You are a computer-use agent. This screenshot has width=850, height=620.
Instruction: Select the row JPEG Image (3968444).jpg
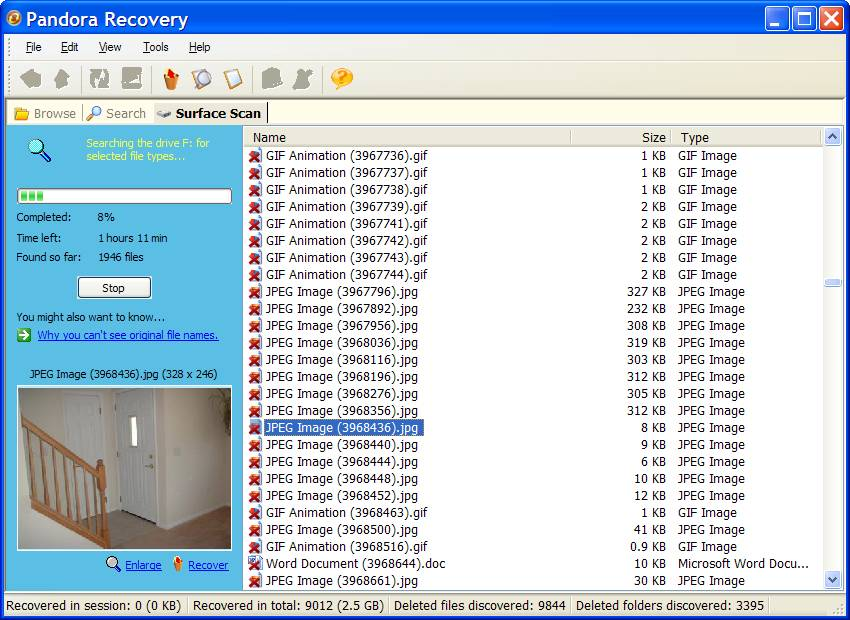[534, 462]
